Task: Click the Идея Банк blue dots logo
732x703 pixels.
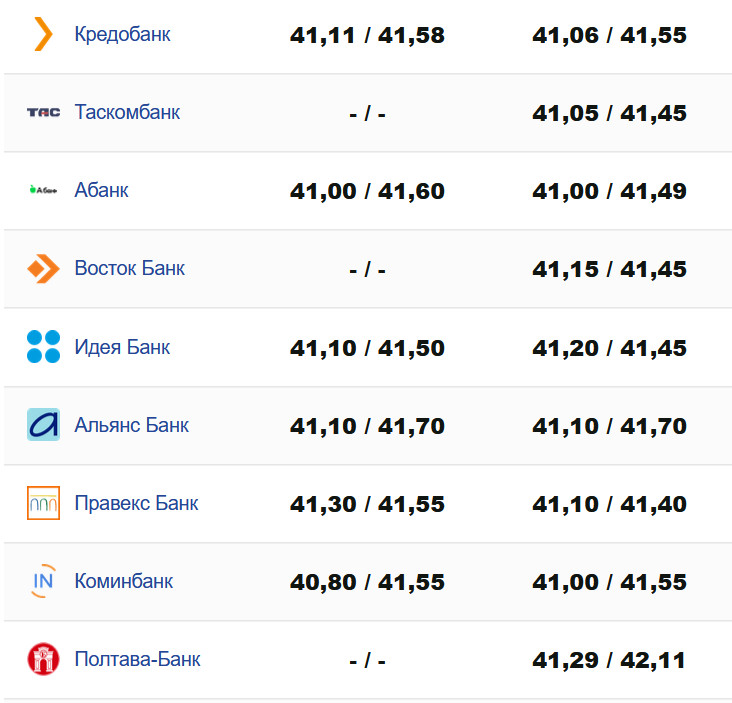Action: 43,347
